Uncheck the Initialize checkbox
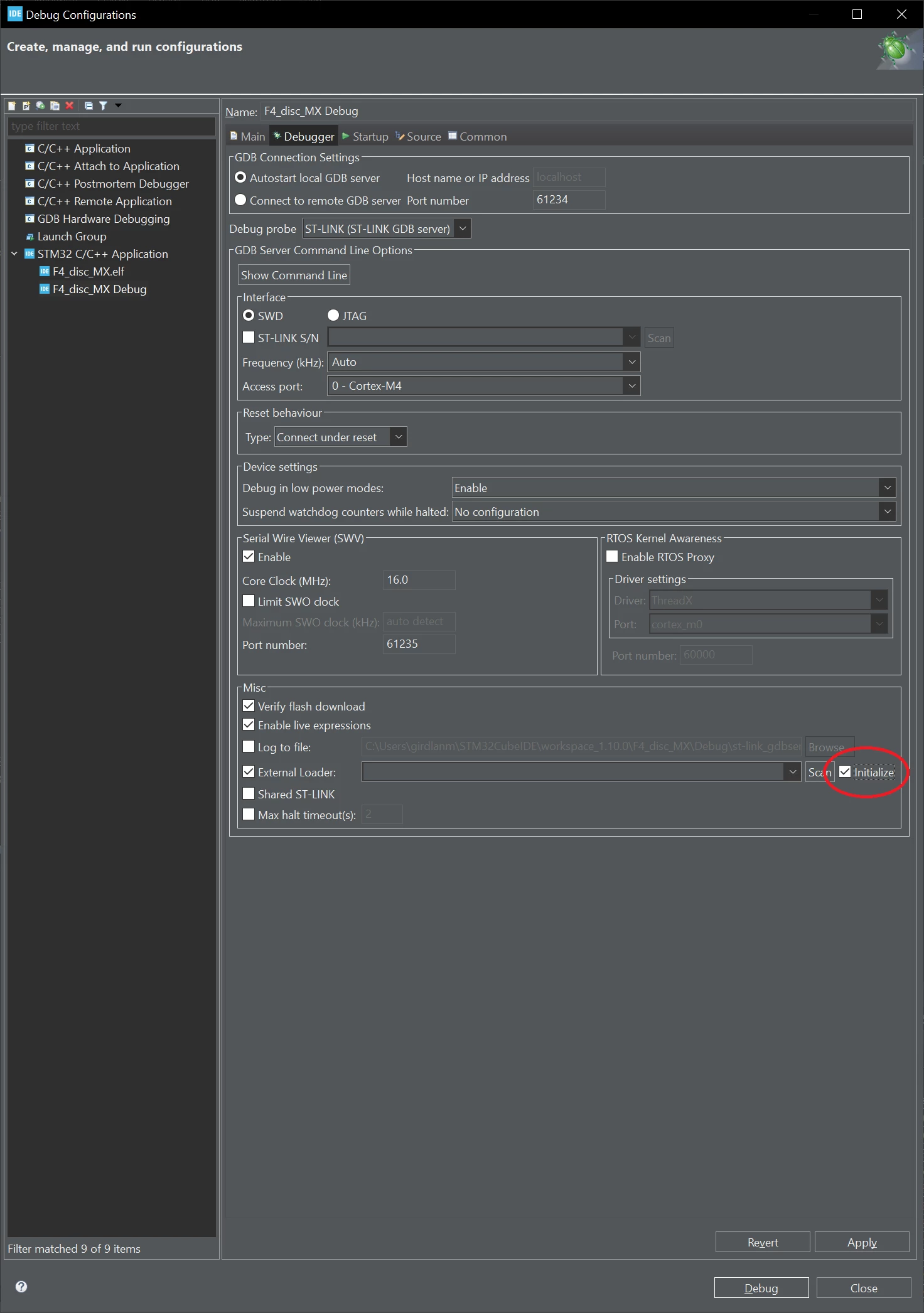 (x=845, y=771)
